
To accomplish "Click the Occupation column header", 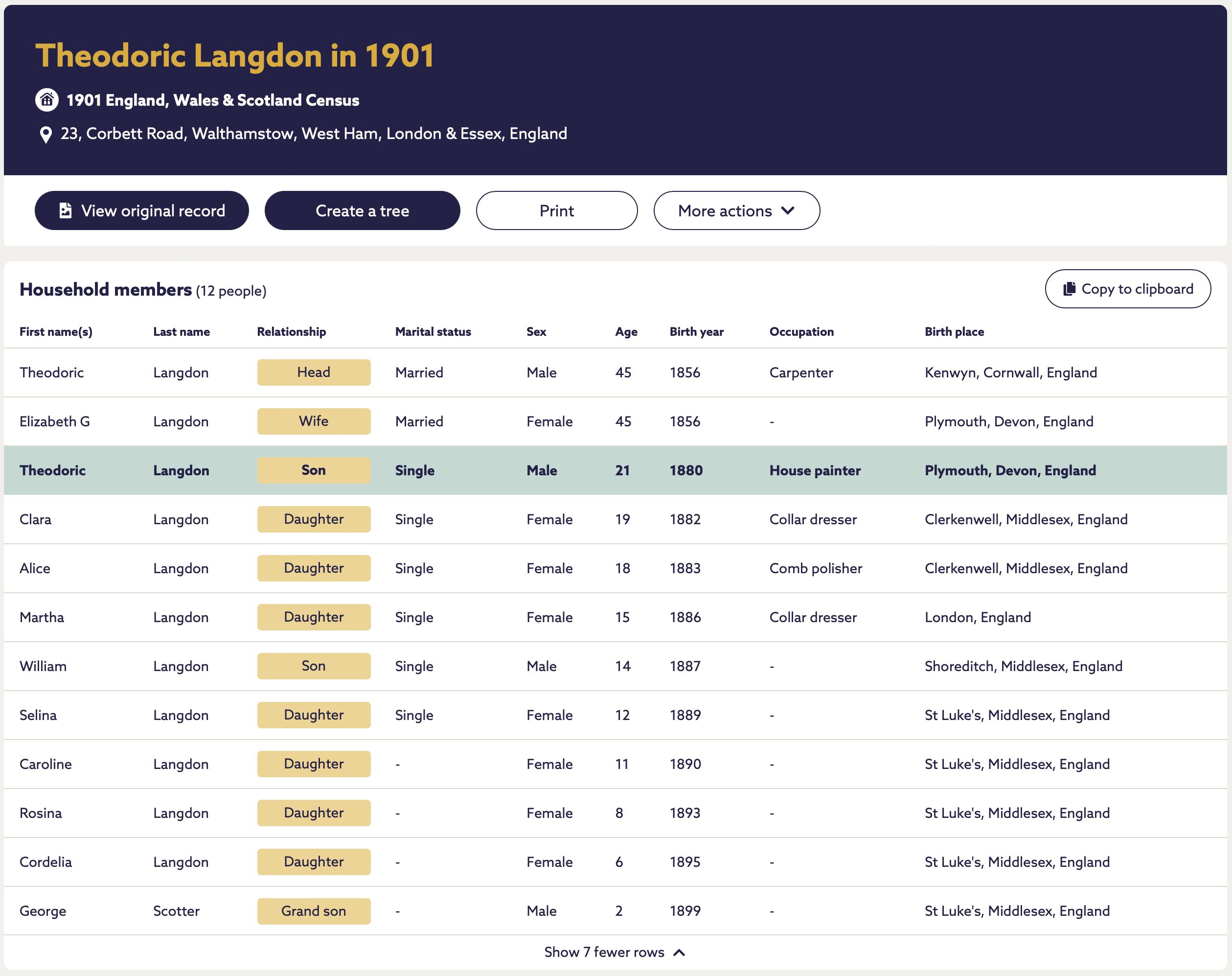I will coord(801,332).
